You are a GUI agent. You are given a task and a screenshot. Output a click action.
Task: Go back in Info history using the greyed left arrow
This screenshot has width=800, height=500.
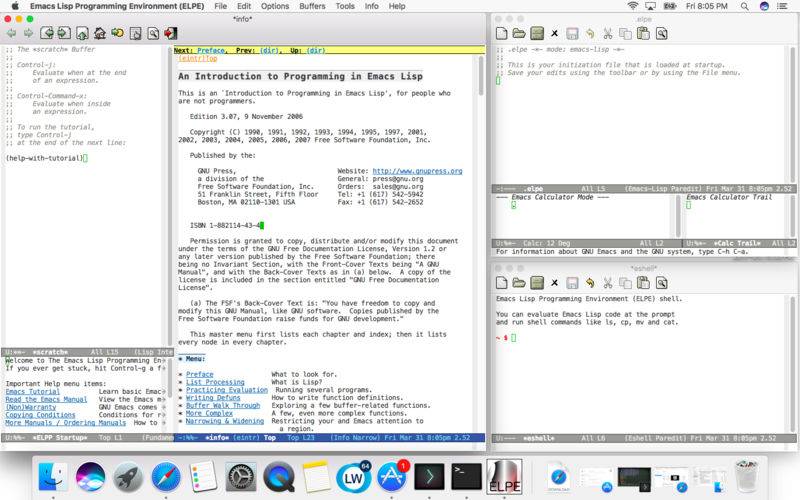point(11,33)
